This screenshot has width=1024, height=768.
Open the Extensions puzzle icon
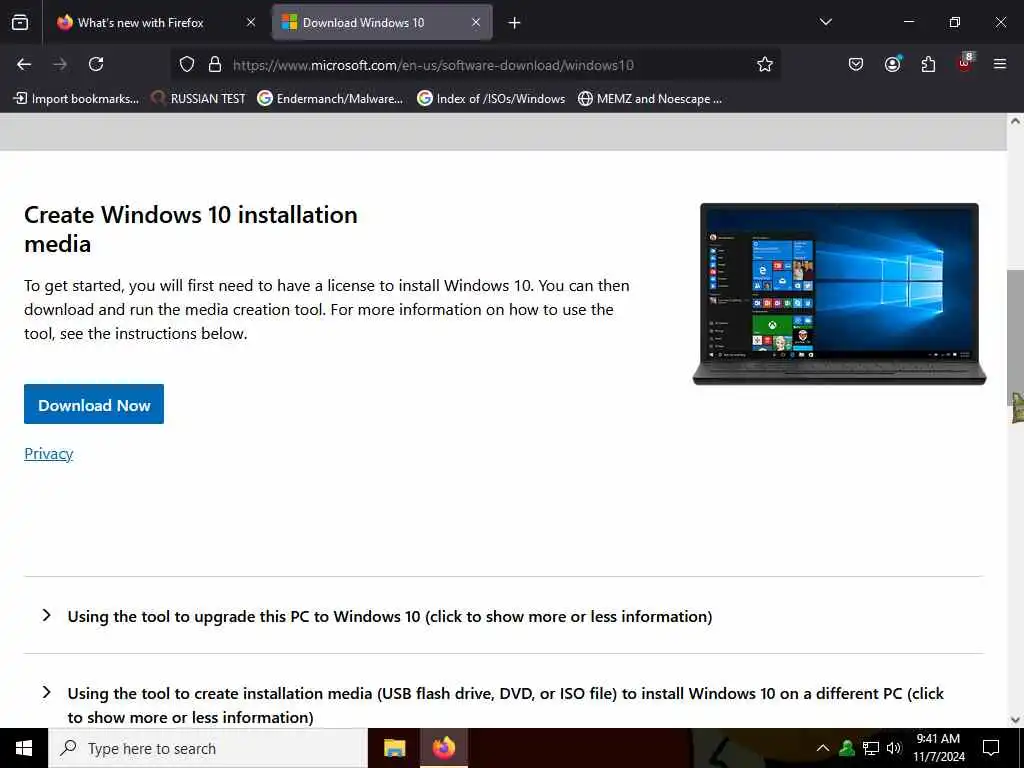(928, 64)
